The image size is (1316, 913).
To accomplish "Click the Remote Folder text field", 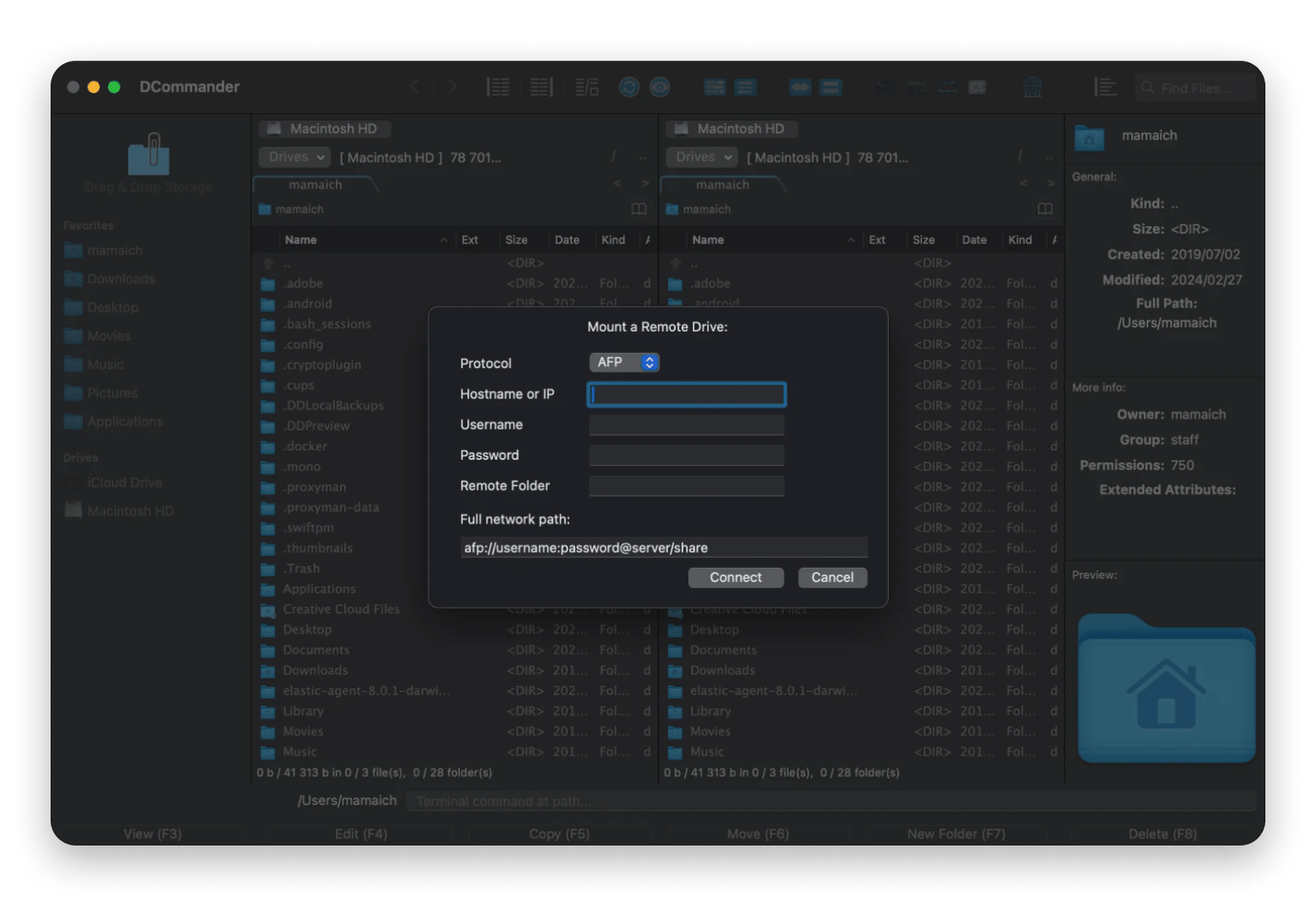I will [x=686, y=486].
